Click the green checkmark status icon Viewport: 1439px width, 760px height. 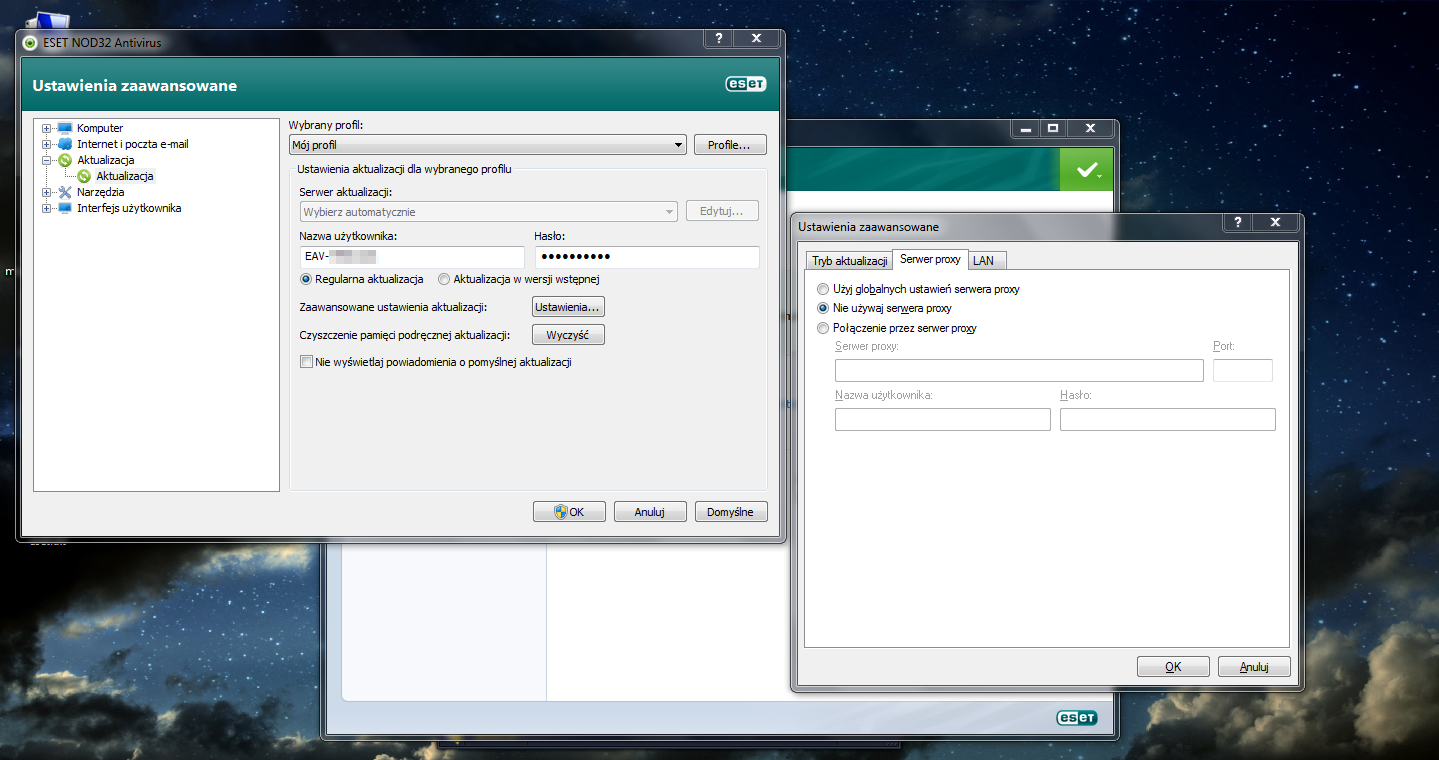(1087, 170)
